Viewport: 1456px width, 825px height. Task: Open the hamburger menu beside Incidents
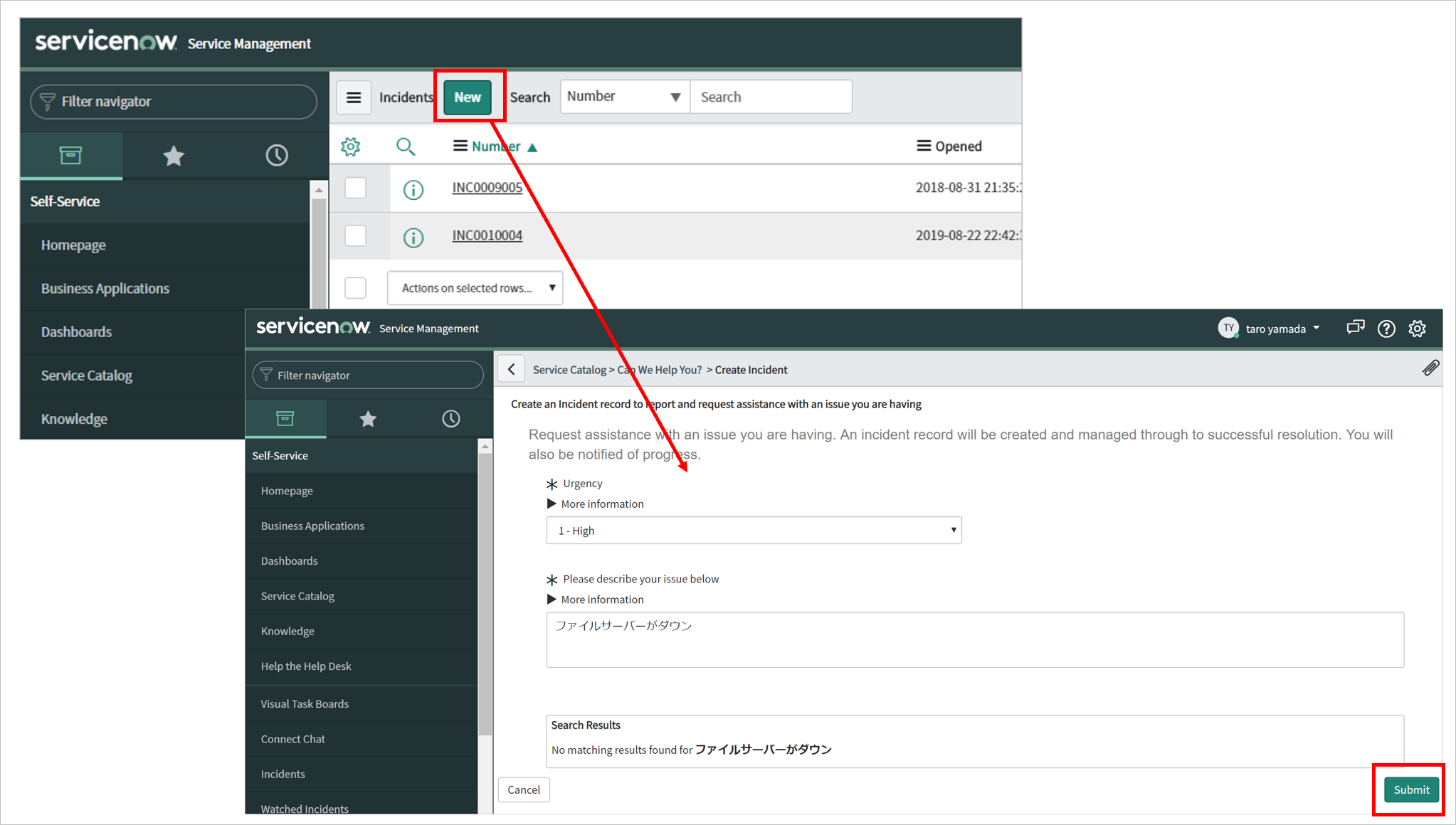(354, 97)
